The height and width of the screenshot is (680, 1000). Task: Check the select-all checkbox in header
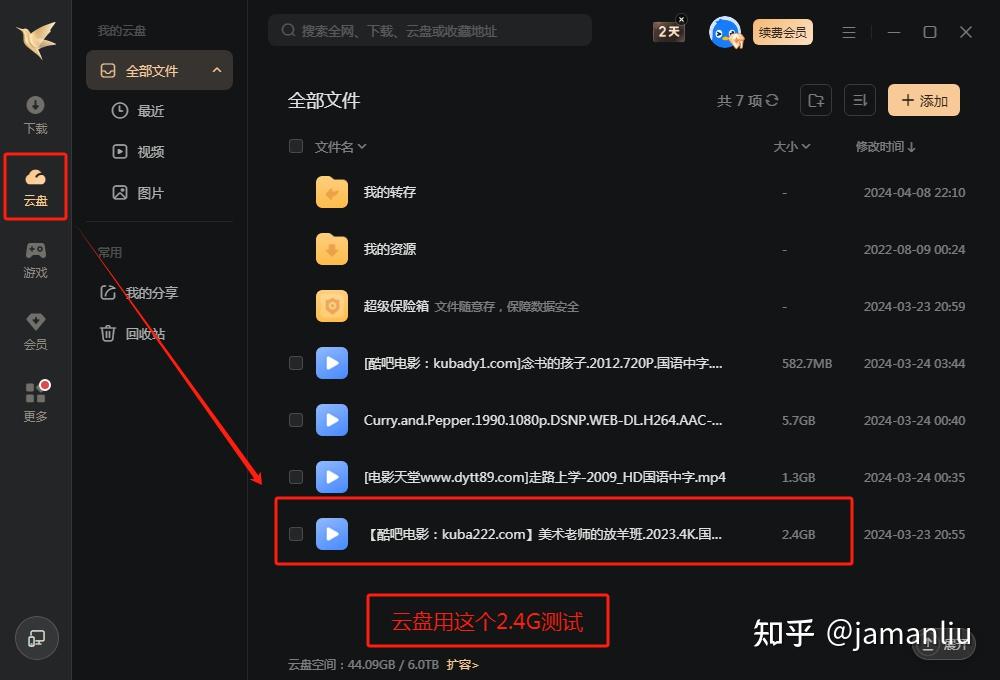pos(296,146)
